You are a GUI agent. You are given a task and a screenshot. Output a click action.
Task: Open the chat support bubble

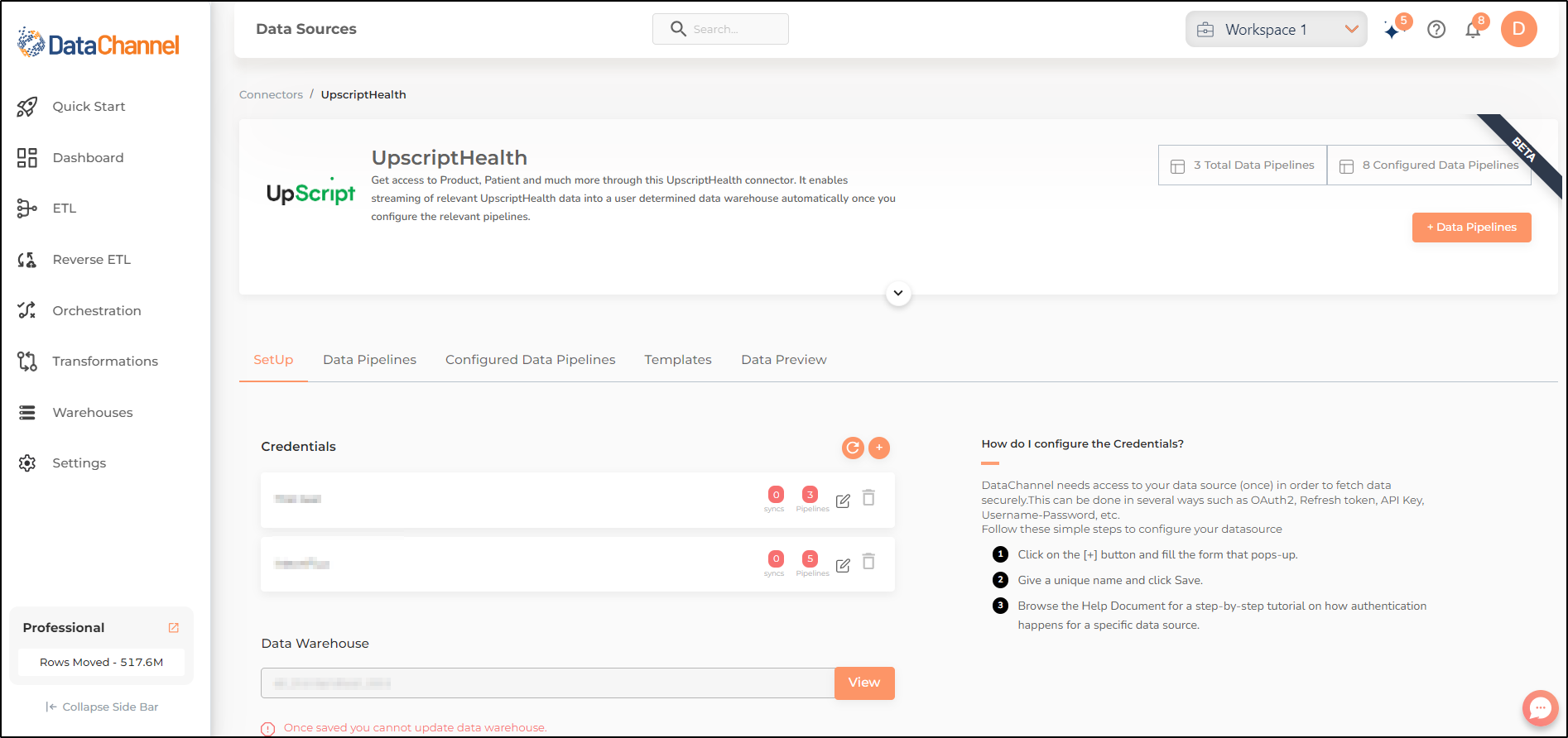[1540, 707]
